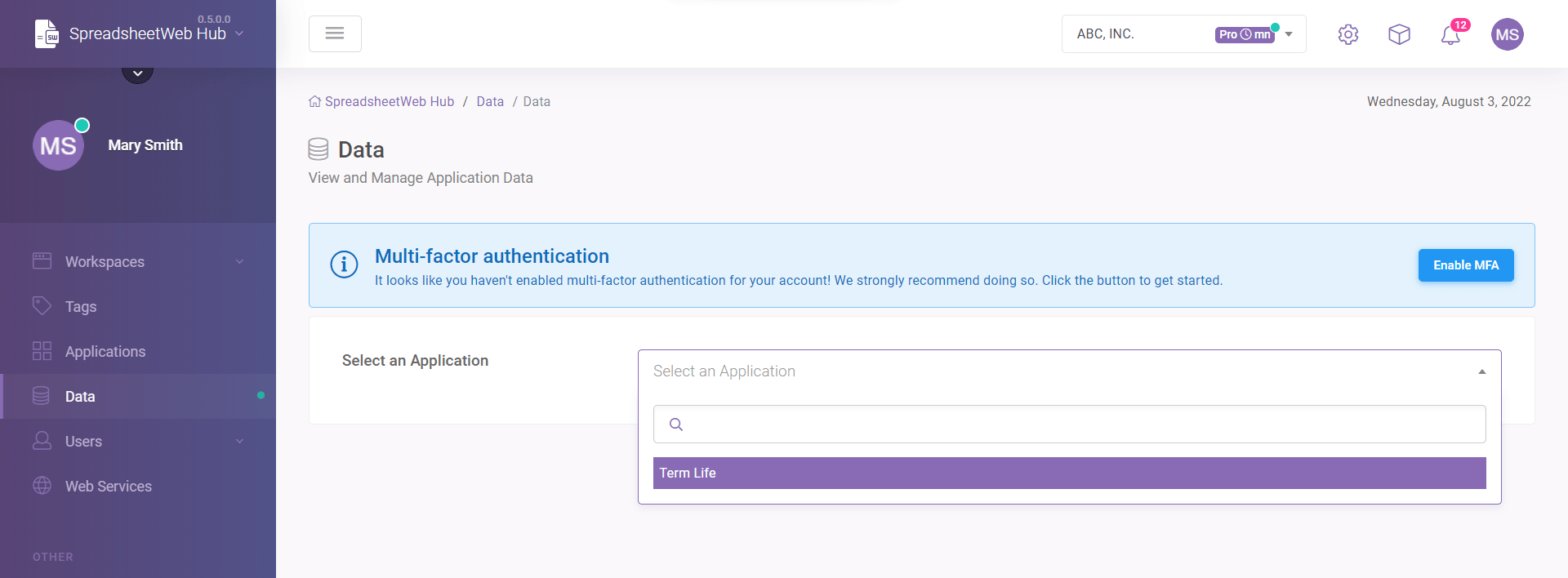The image size is (1568, 578).
Task: Toggle sidebar with hamburger menu button
Action: [x=335, y=33]
